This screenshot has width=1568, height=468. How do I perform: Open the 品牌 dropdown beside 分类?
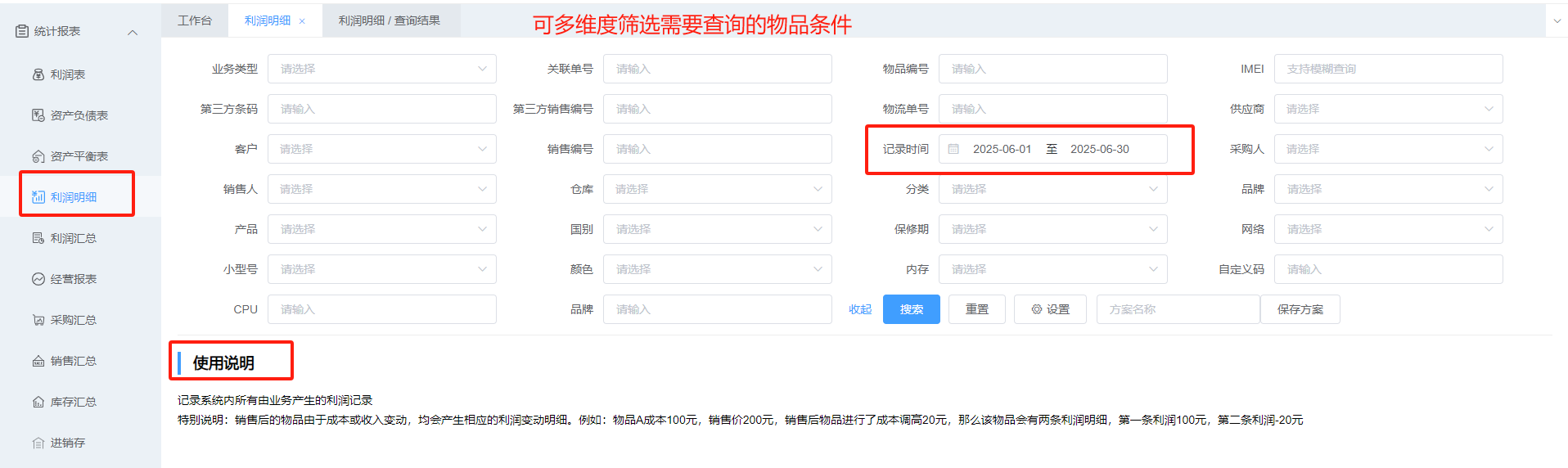[1389, 189]
